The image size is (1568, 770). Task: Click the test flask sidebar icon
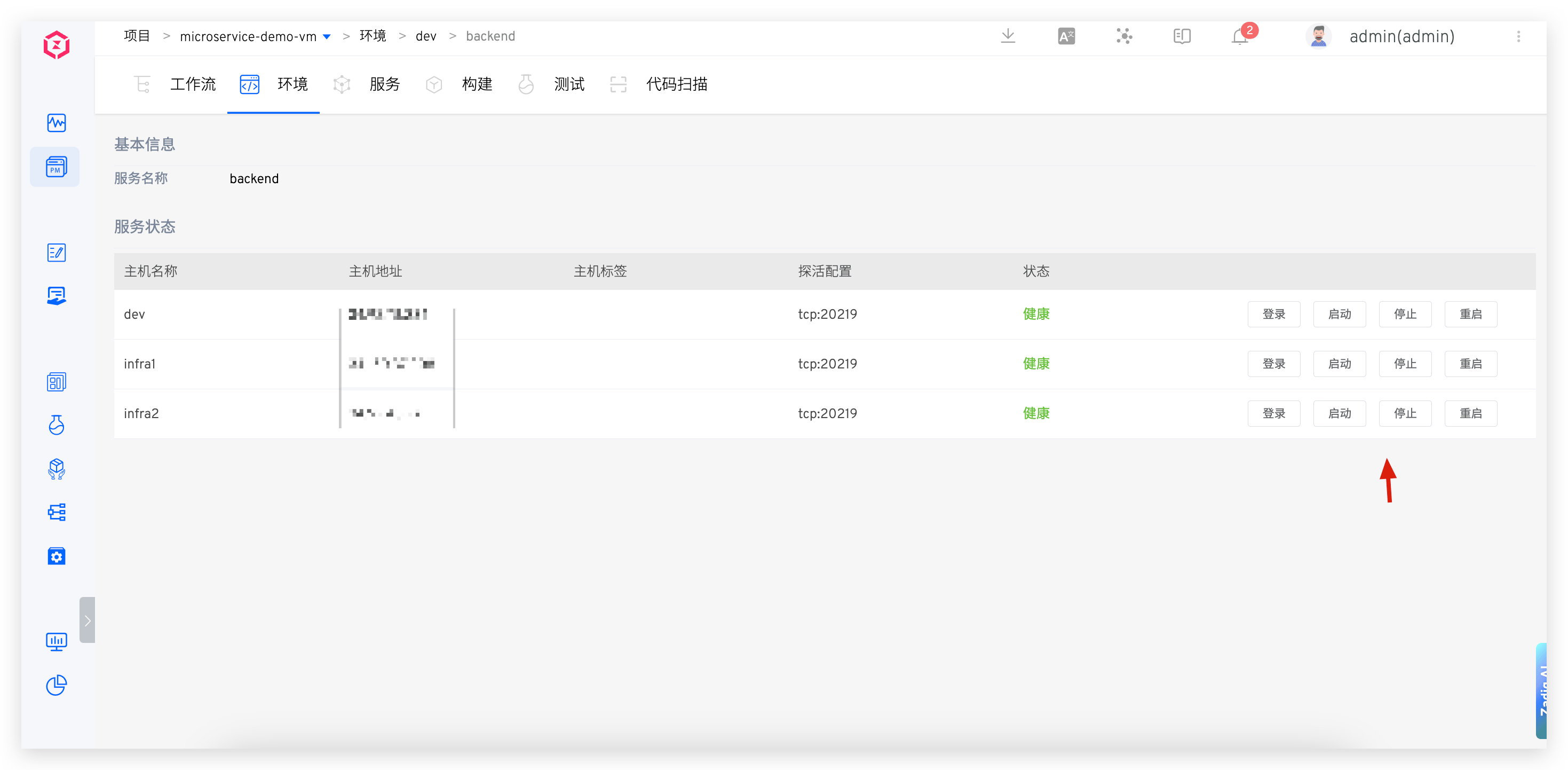pyautogui.click(x=57, y=425)
